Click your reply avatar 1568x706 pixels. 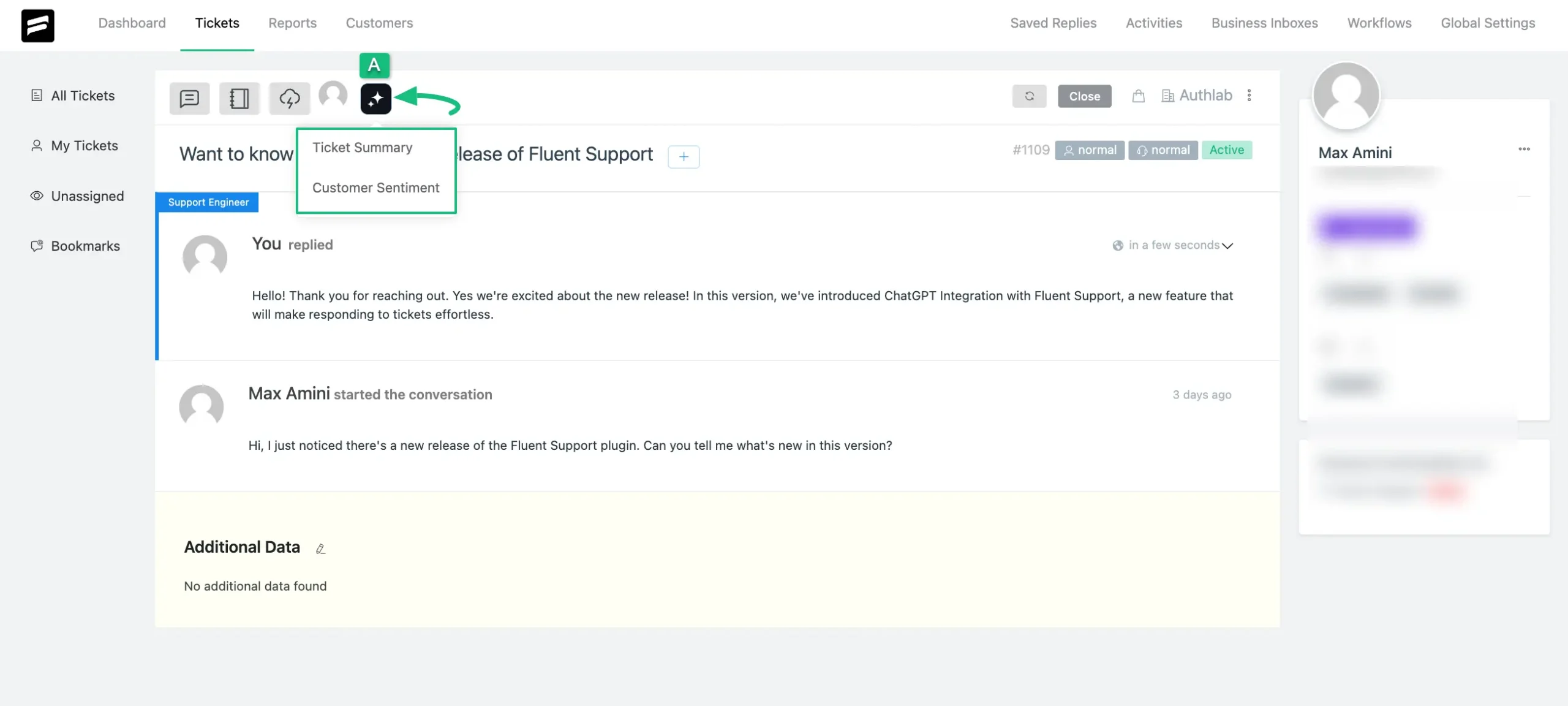point(205,257)
